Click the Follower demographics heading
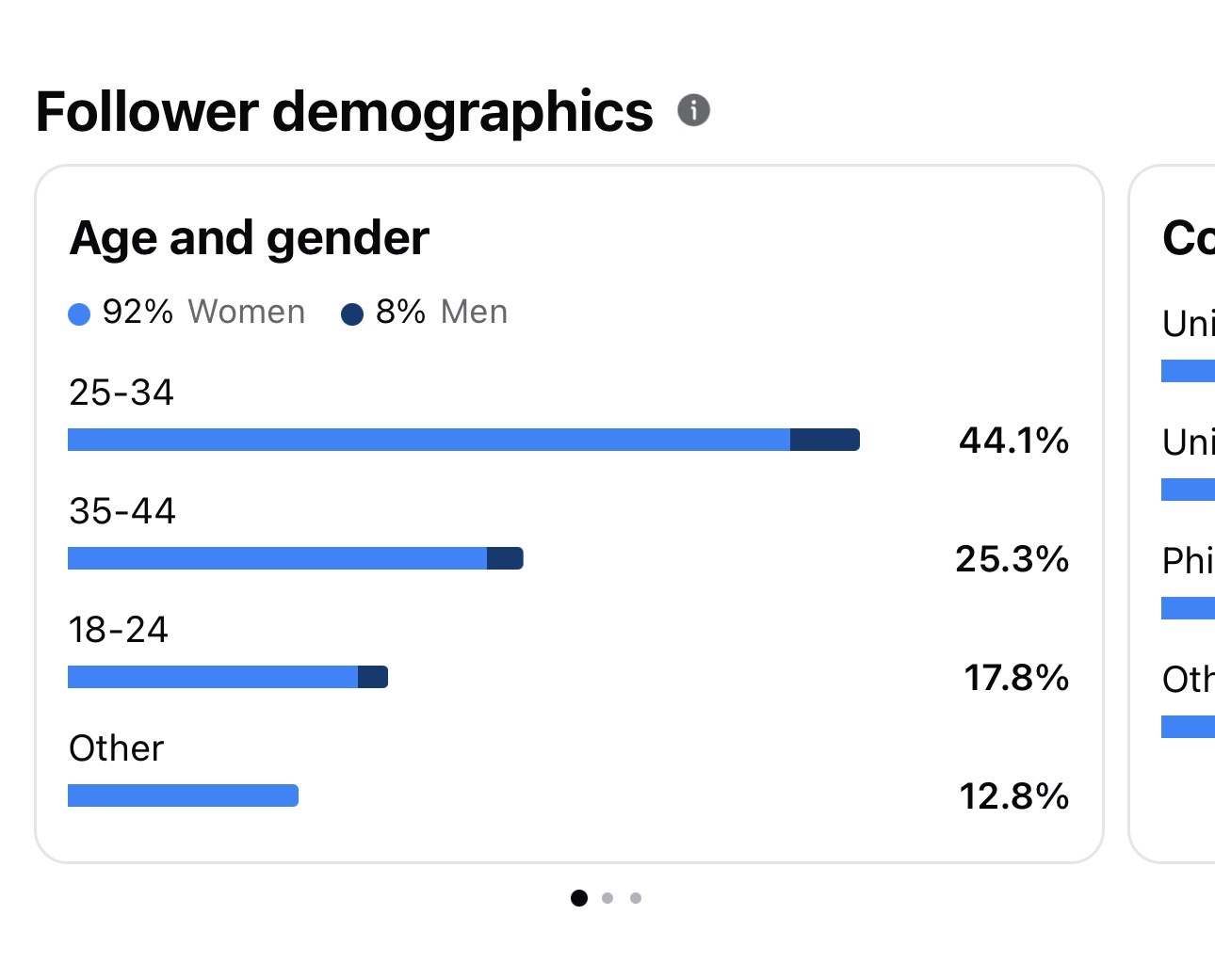 [x=344, y=113]
